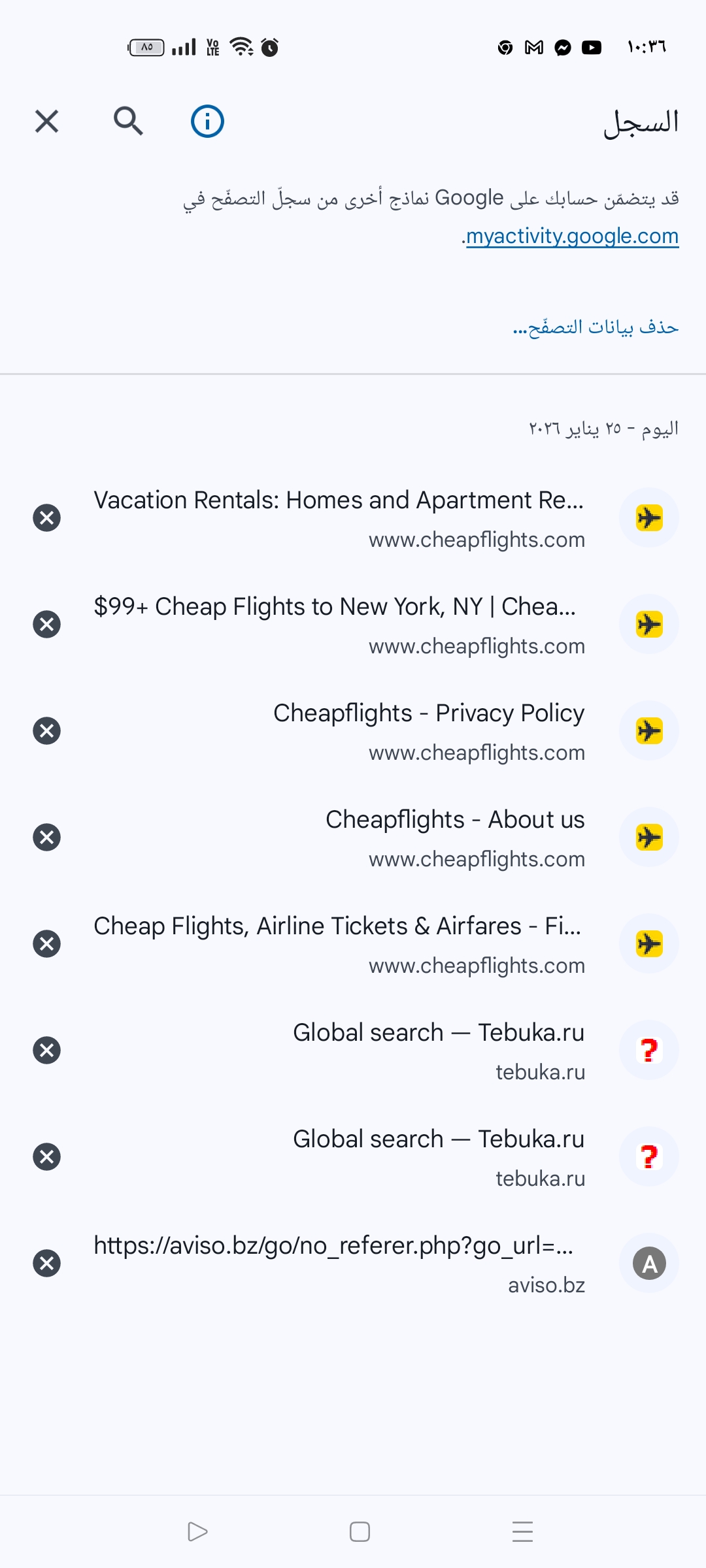Remove Cheap Flights Airline Tickets entry

coord(46,944)
